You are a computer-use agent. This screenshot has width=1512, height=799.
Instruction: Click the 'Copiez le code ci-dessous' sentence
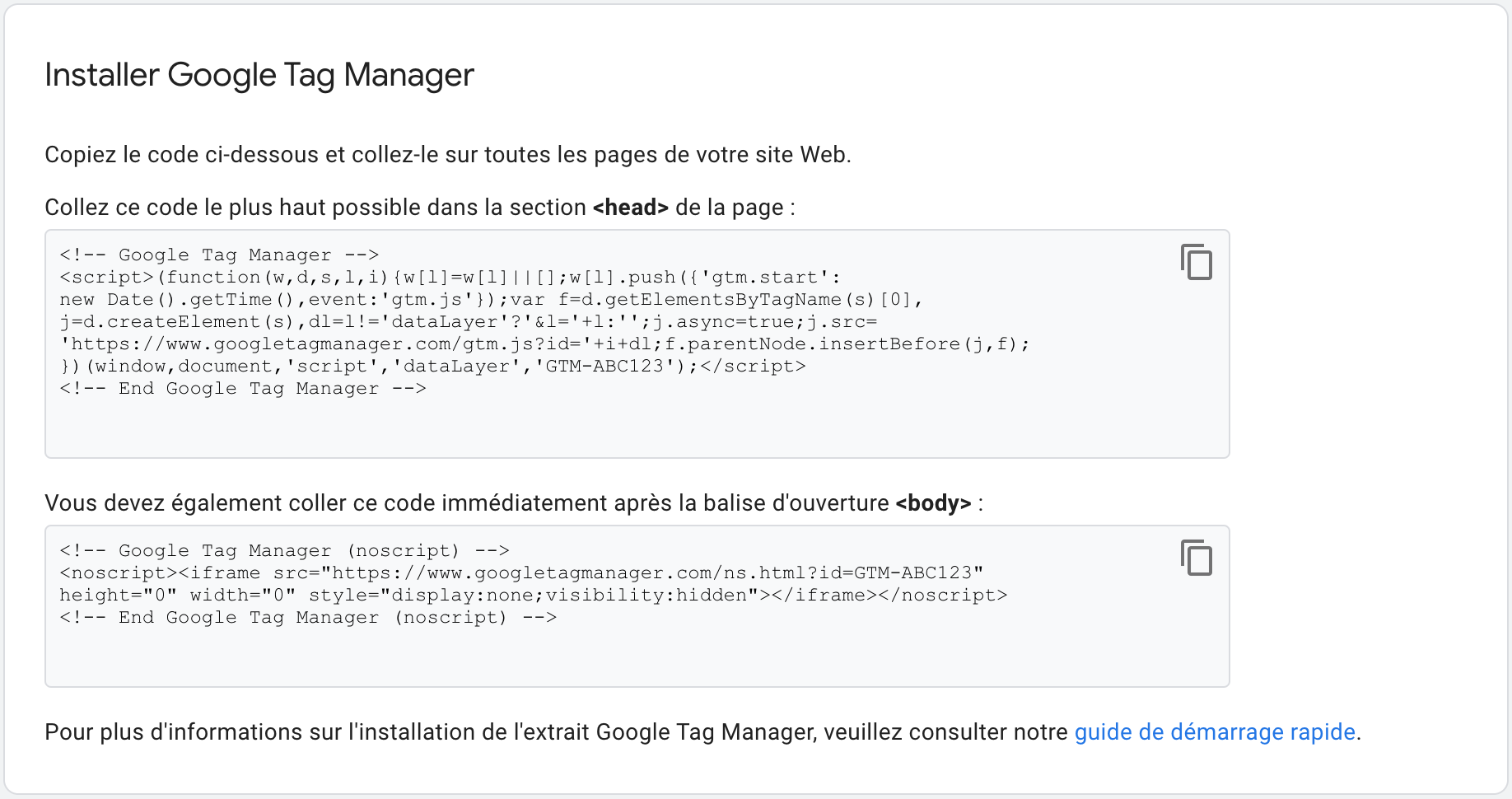(x=448, y=155)
